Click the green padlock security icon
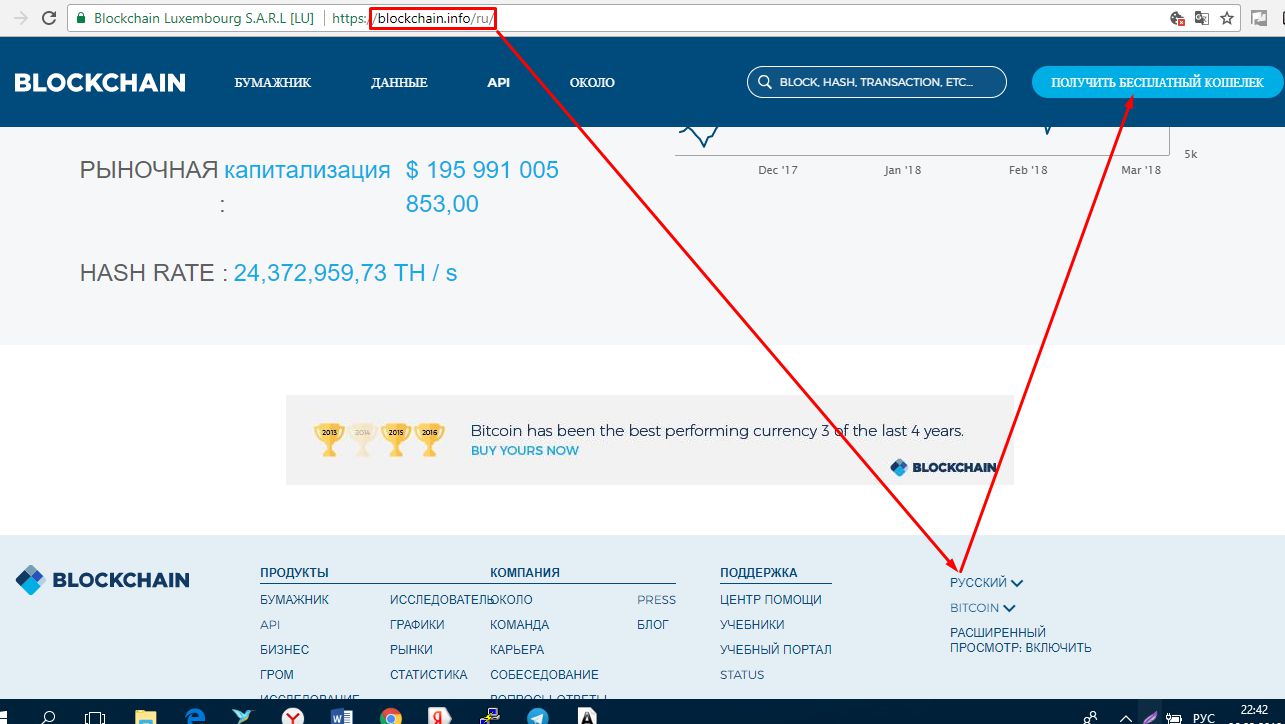This screenshot has height=724, width=1285. [81, 18]
